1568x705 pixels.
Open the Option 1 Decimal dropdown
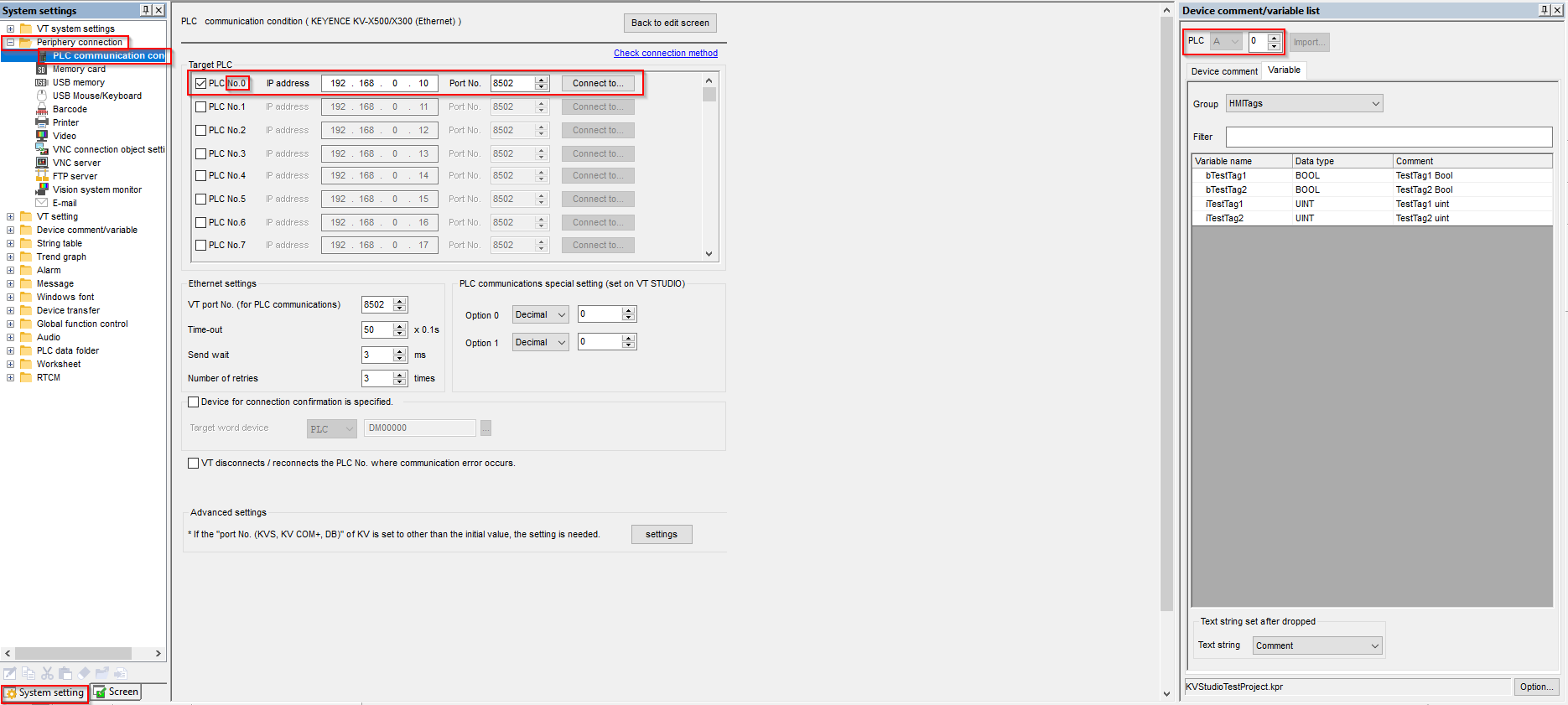pyautogui.click(x=541, y=342)
